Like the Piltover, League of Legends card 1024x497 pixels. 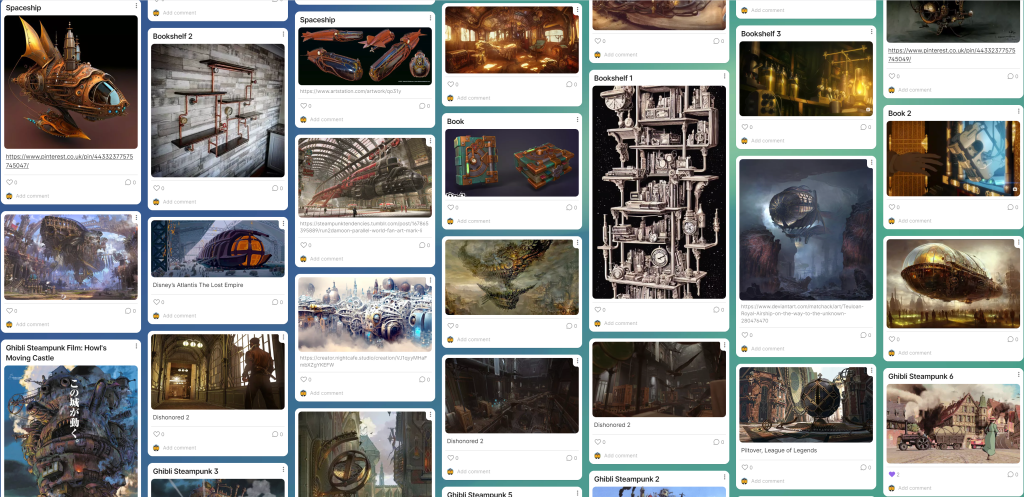744,468
